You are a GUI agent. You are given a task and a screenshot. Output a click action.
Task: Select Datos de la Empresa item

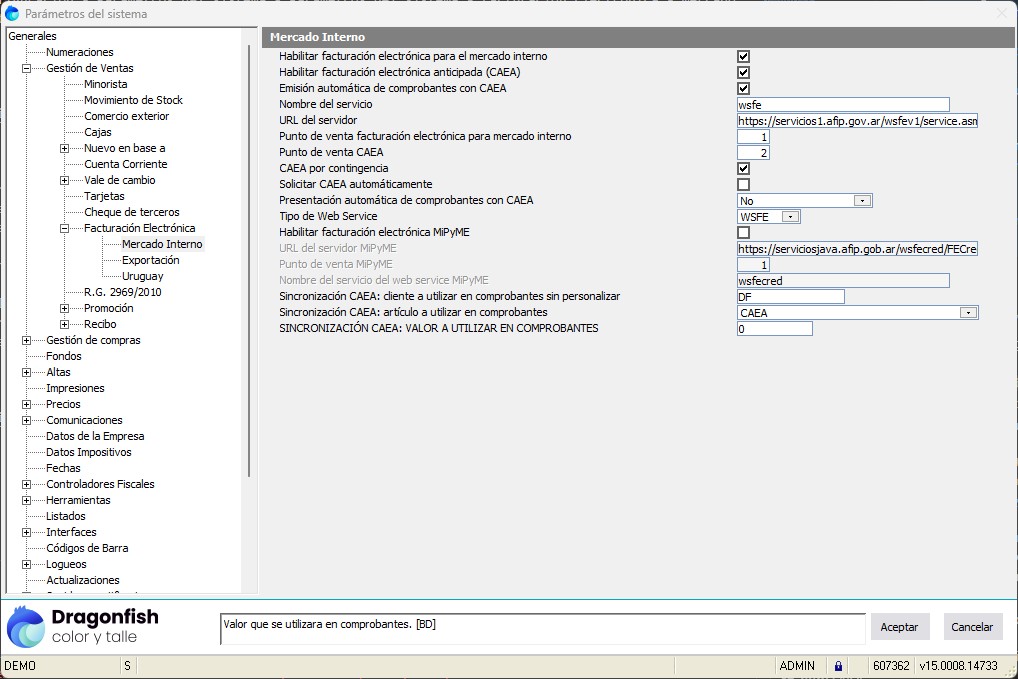95,436
